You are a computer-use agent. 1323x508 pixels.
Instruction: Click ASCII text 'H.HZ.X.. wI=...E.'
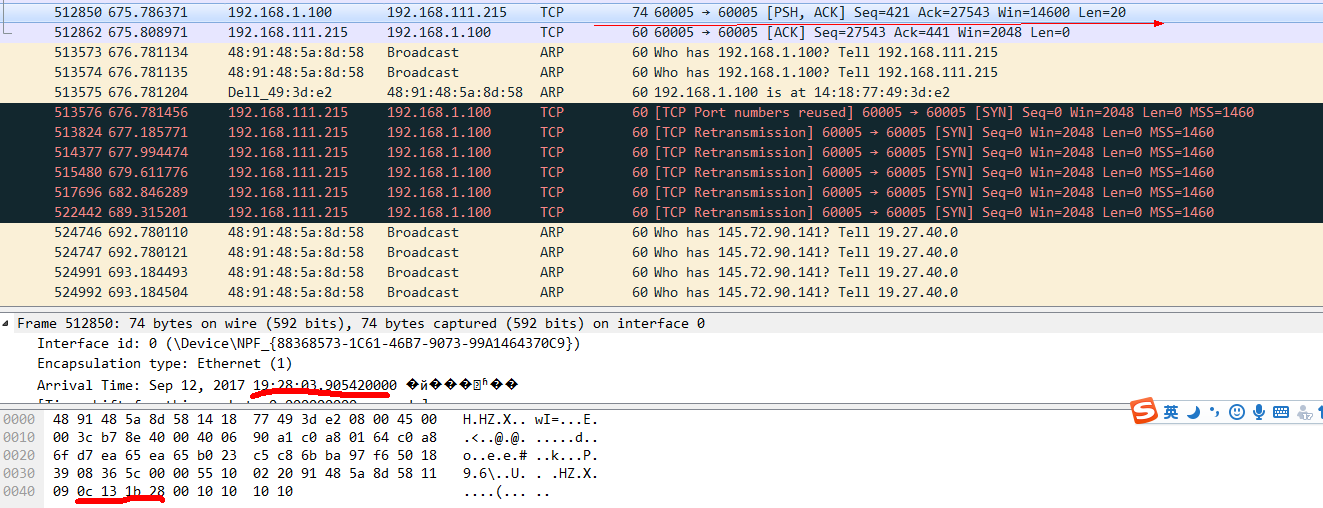pos(530,419)
